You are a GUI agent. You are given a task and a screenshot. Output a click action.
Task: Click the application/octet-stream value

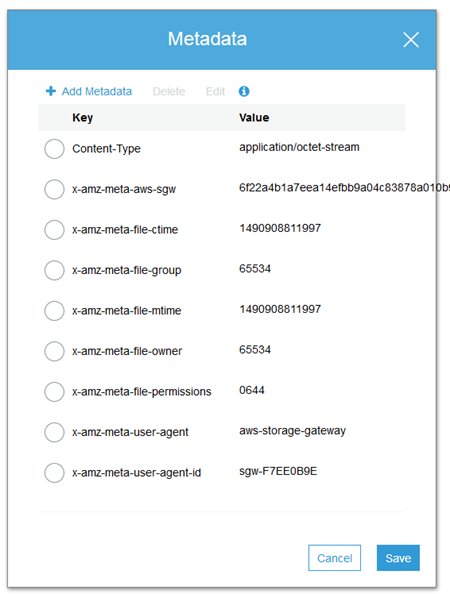click(299, 147)
